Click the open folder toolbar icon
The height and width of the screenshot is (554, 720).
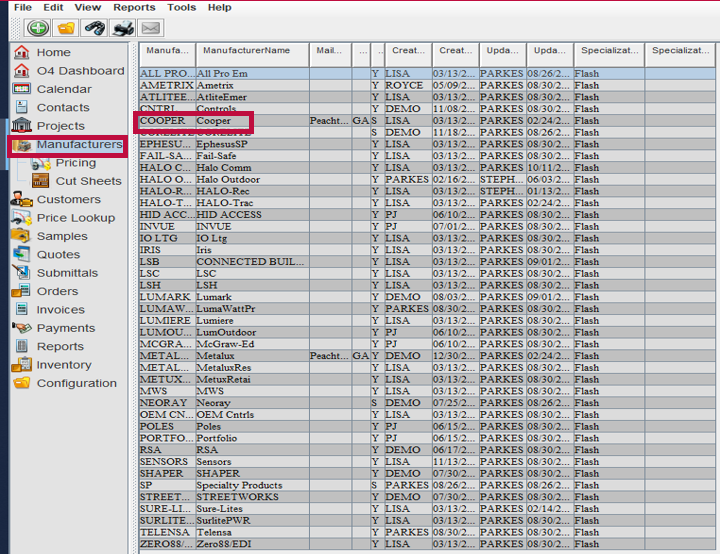point(66,28)
